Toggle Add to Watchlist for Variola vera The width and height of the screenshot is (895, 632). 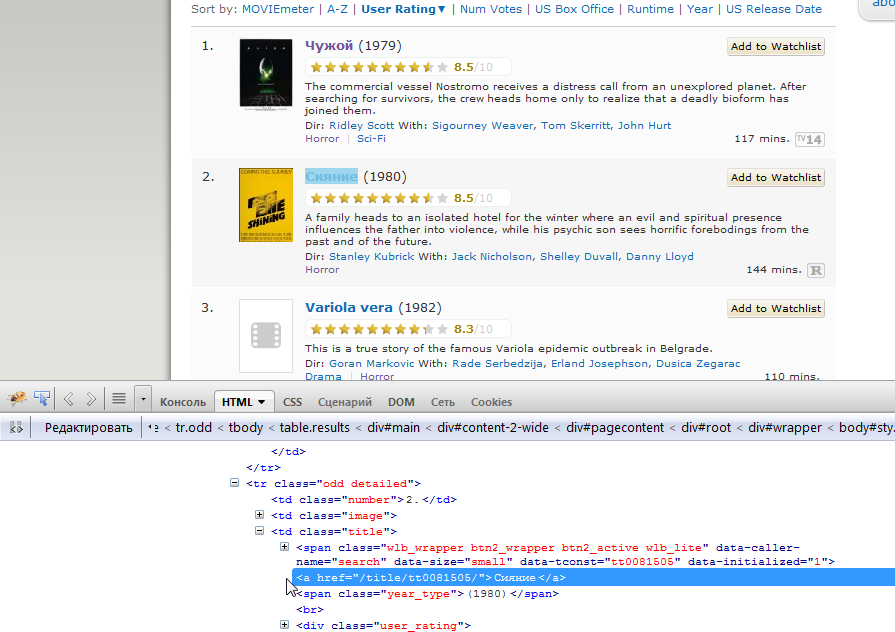pos(775,307)
